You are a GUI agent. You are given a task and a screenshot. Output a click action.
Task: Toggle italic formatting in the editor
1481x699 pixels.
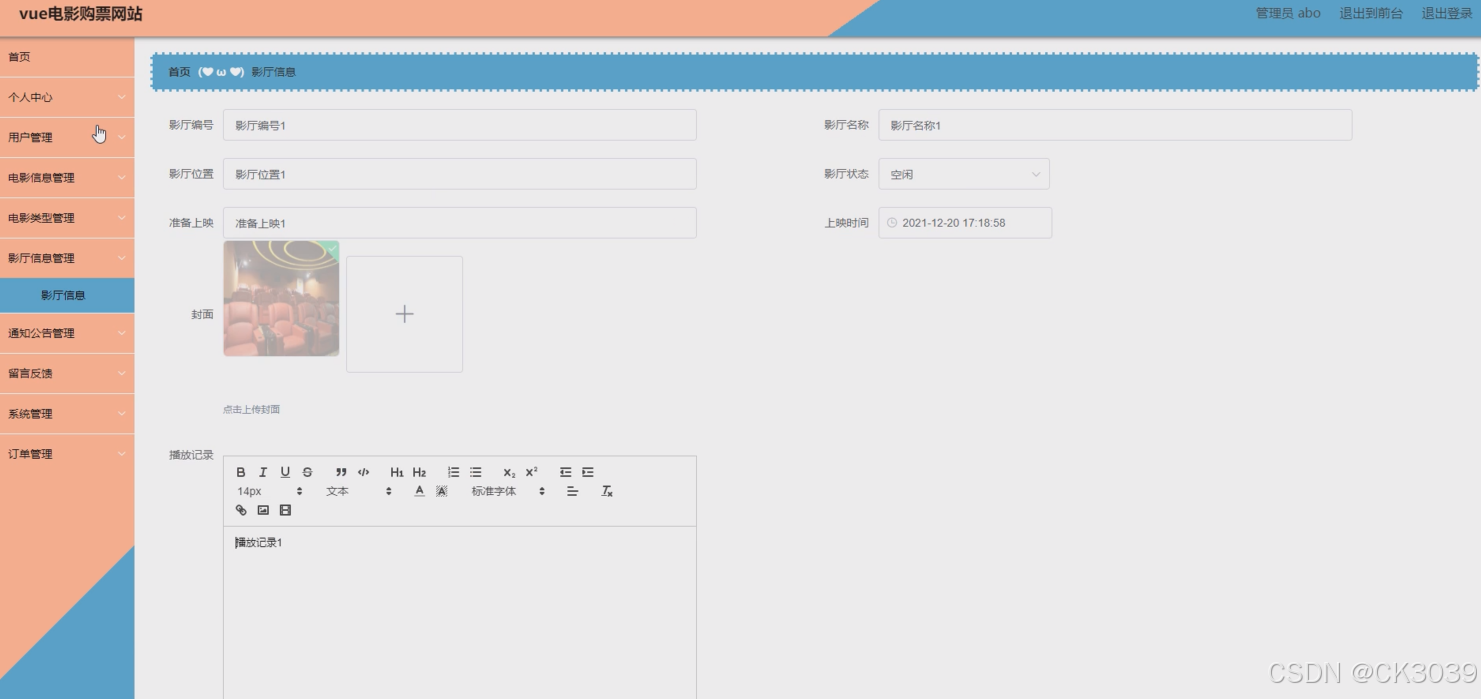click(263, 472)
